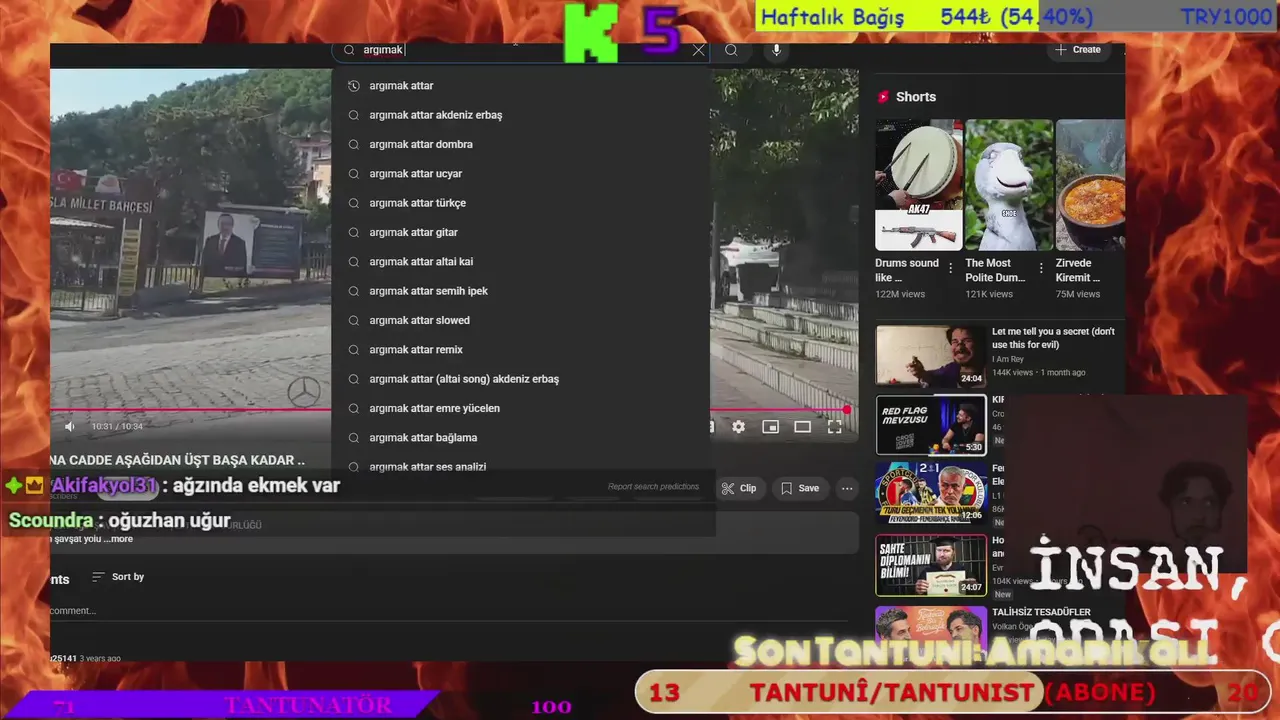The height and width of the screenshot is (720, 1280).
Task: Open the 'TALİHSİZ TESADÜFLER' video title
Action: (1041, 612)
